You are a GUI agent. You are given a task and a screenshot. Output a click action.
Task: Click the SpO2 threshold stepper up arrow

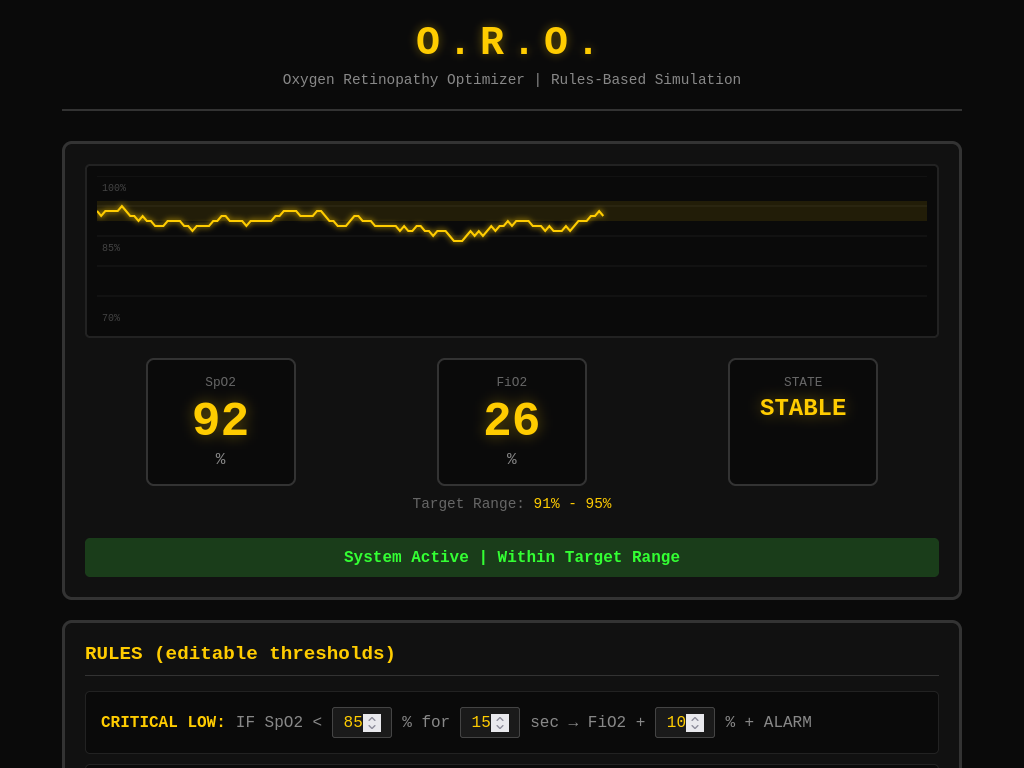pos(373,717)
